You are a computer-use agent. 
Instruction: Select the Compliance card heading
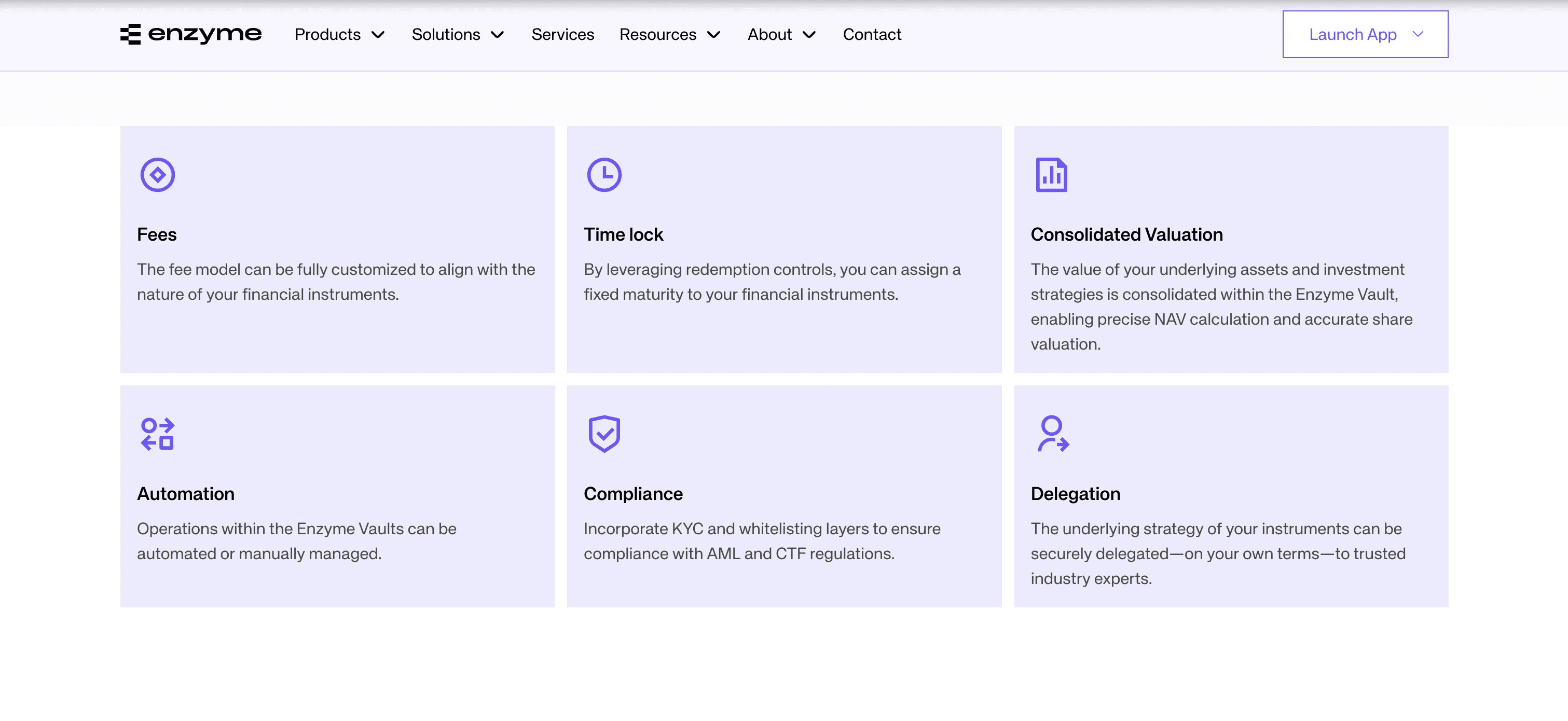click(x=632, y=493)
